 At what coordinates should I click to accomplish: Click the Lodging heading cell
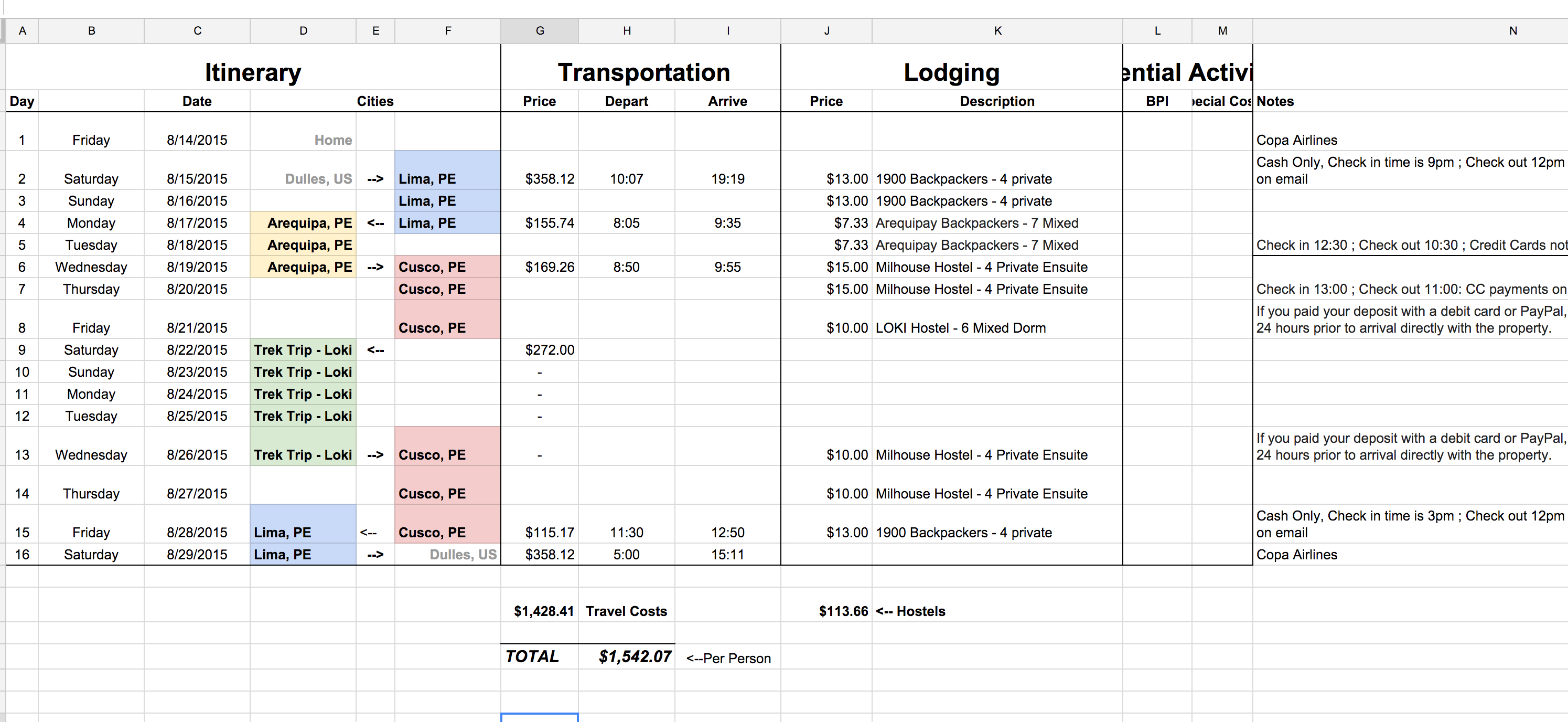(951, 72)
